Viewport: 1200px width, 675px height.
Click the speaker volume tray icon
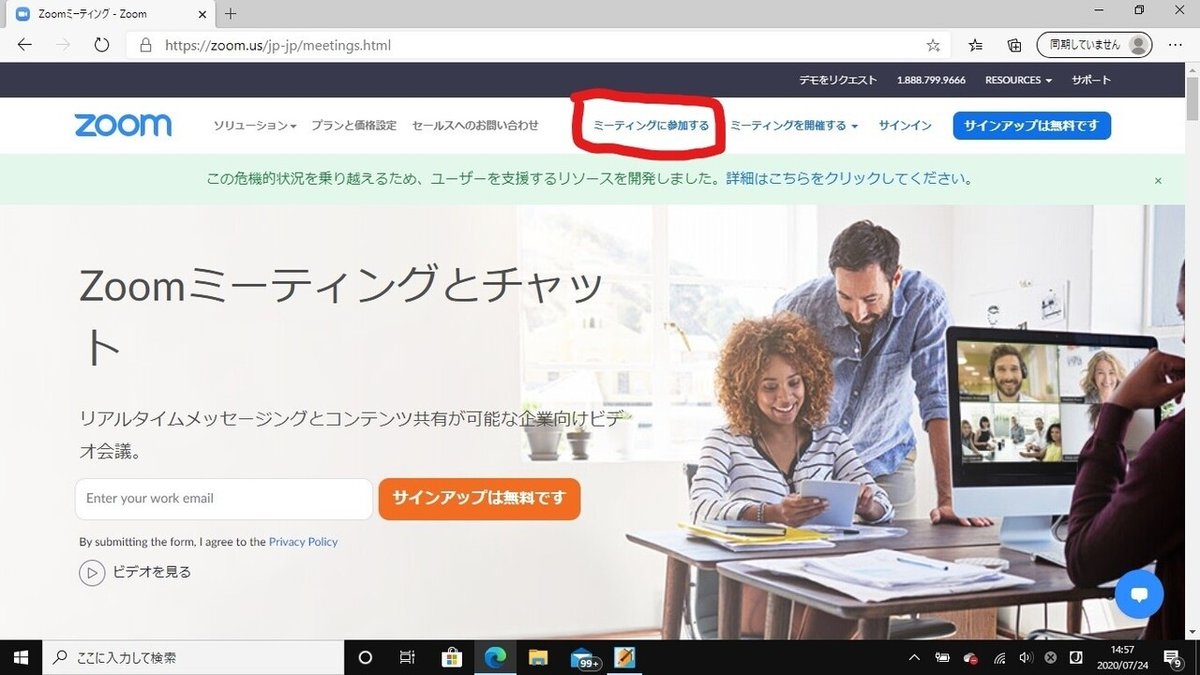1025,658
